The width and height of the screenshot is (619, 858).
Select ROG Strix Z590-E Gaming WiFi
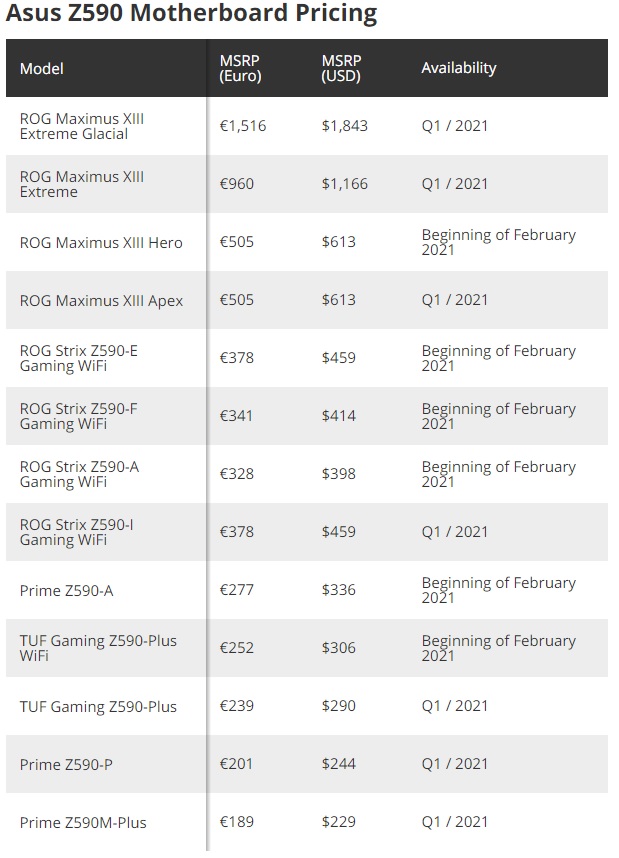pos(79,358)
